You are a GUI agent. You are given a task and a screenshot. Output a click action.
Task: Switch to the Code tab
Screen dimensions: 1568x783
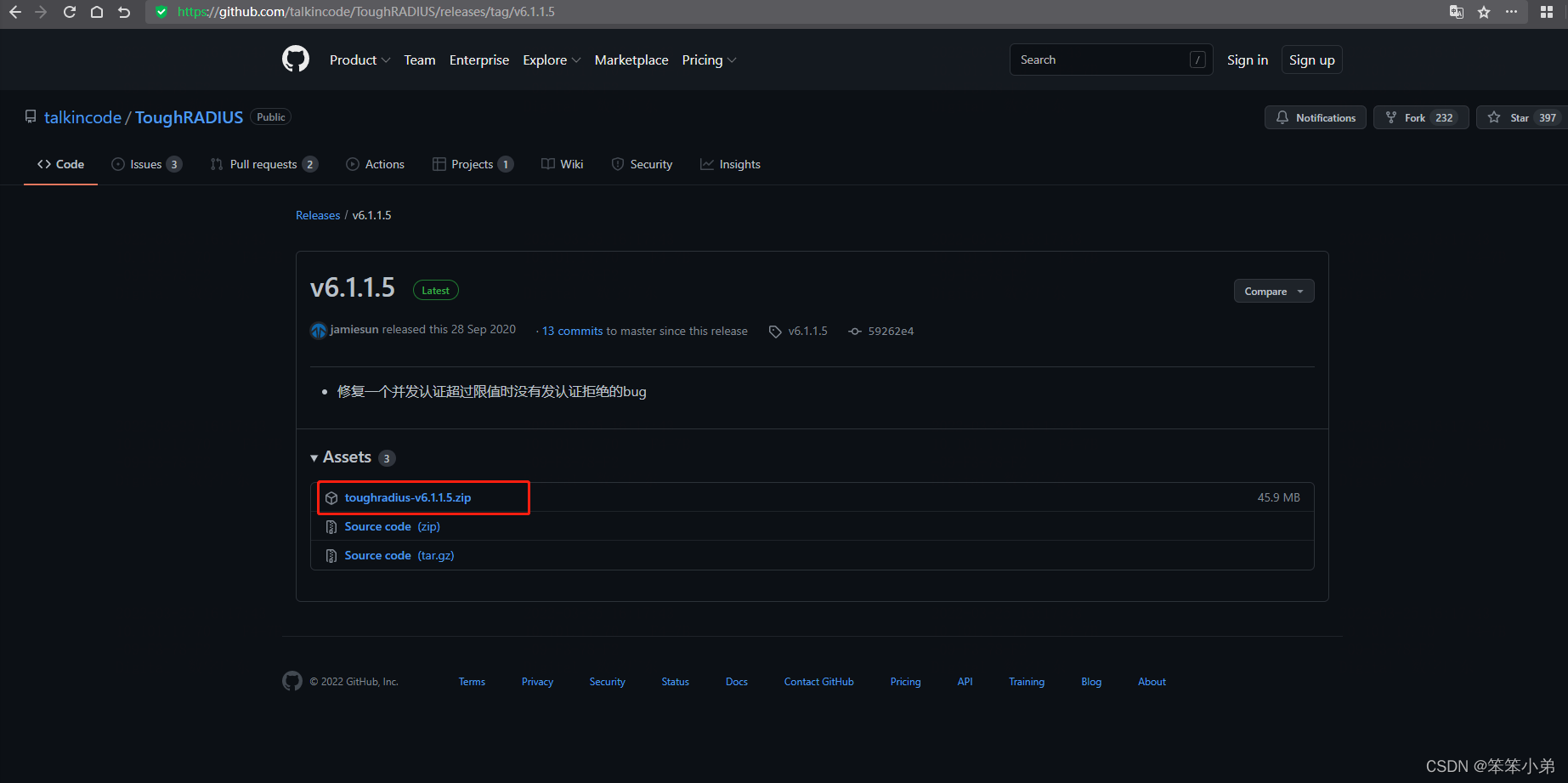[60, 164]
